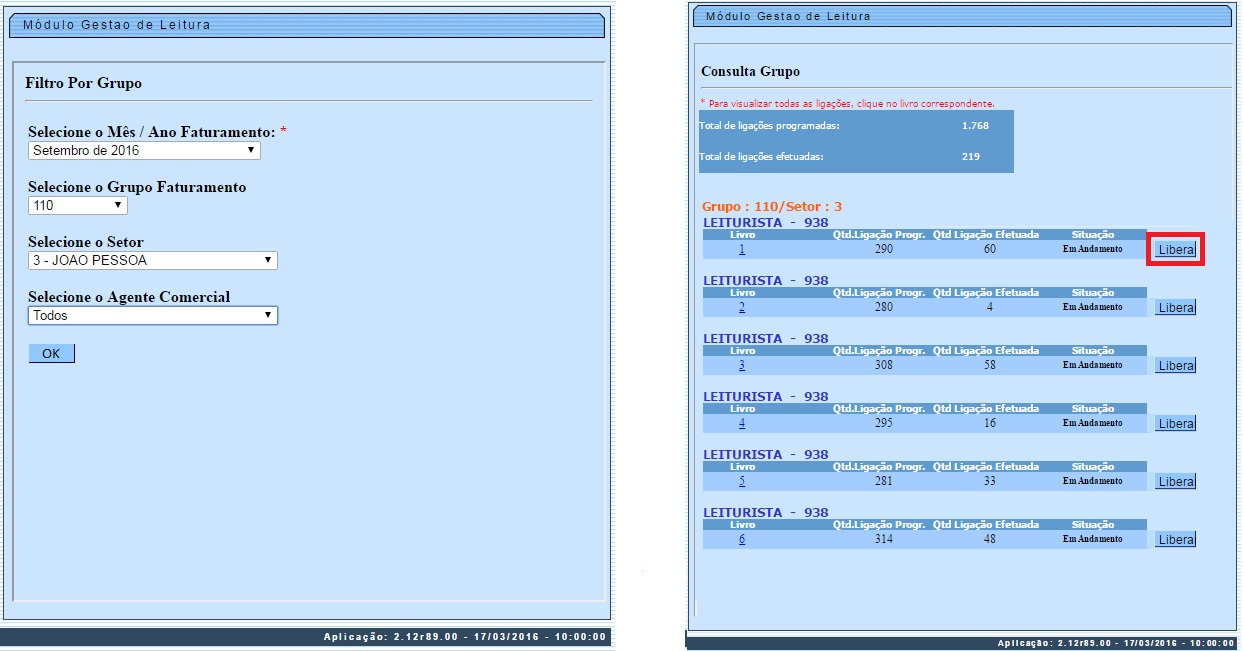Click the Libera button for Livro 6
Image resolution: width=1244 pixels, height=651 pixels.
[1175, 540]
